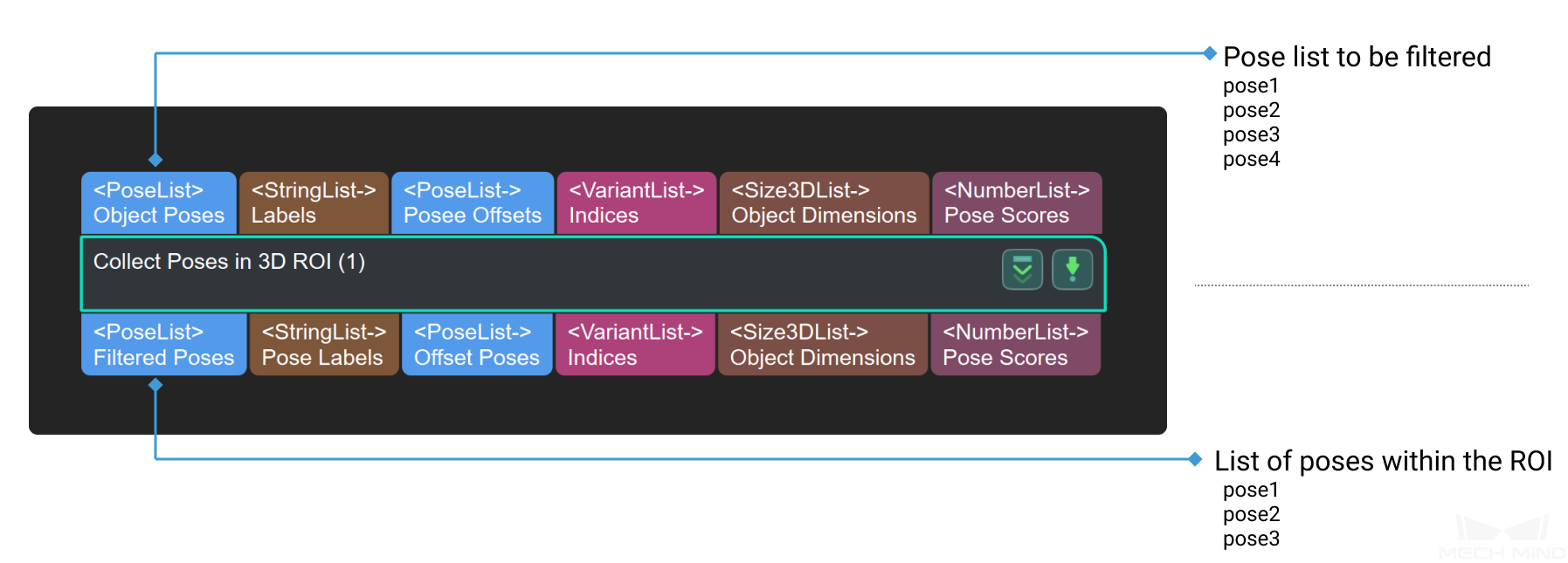Click the input Pose Scores port

(x=1017, y=203)
